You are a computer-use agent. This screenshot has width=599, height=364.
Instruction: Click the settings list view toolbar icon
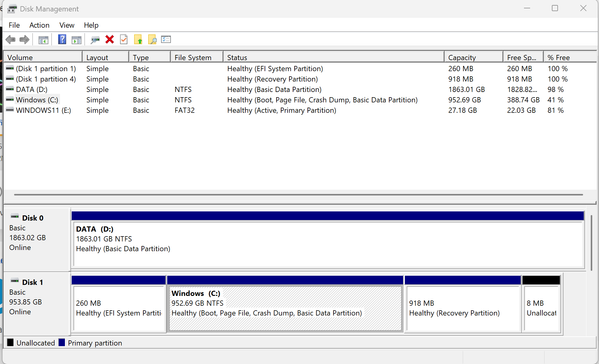coord(166,39)
